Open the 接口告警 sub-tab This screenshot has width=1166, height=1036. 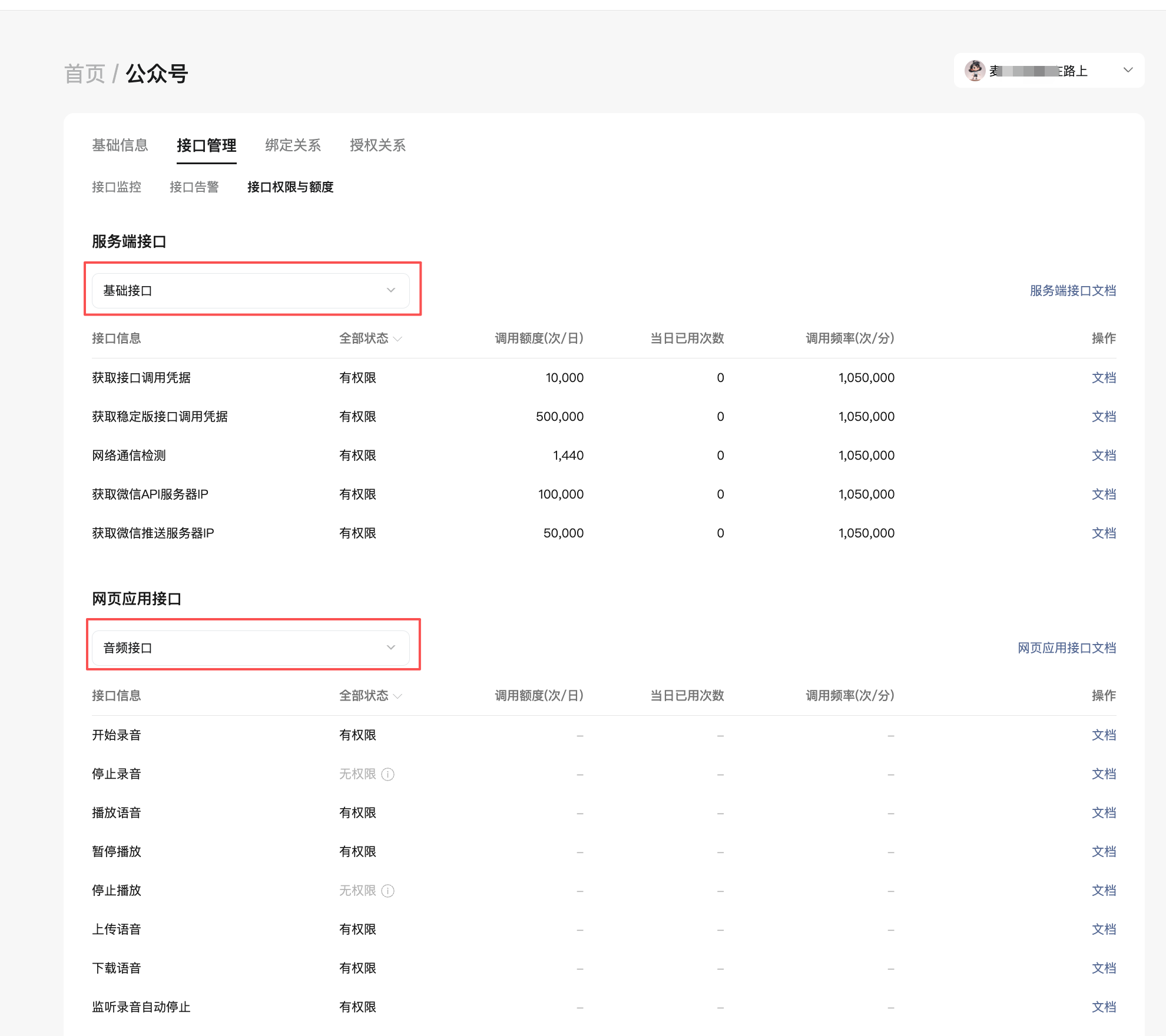click(194, 187)
